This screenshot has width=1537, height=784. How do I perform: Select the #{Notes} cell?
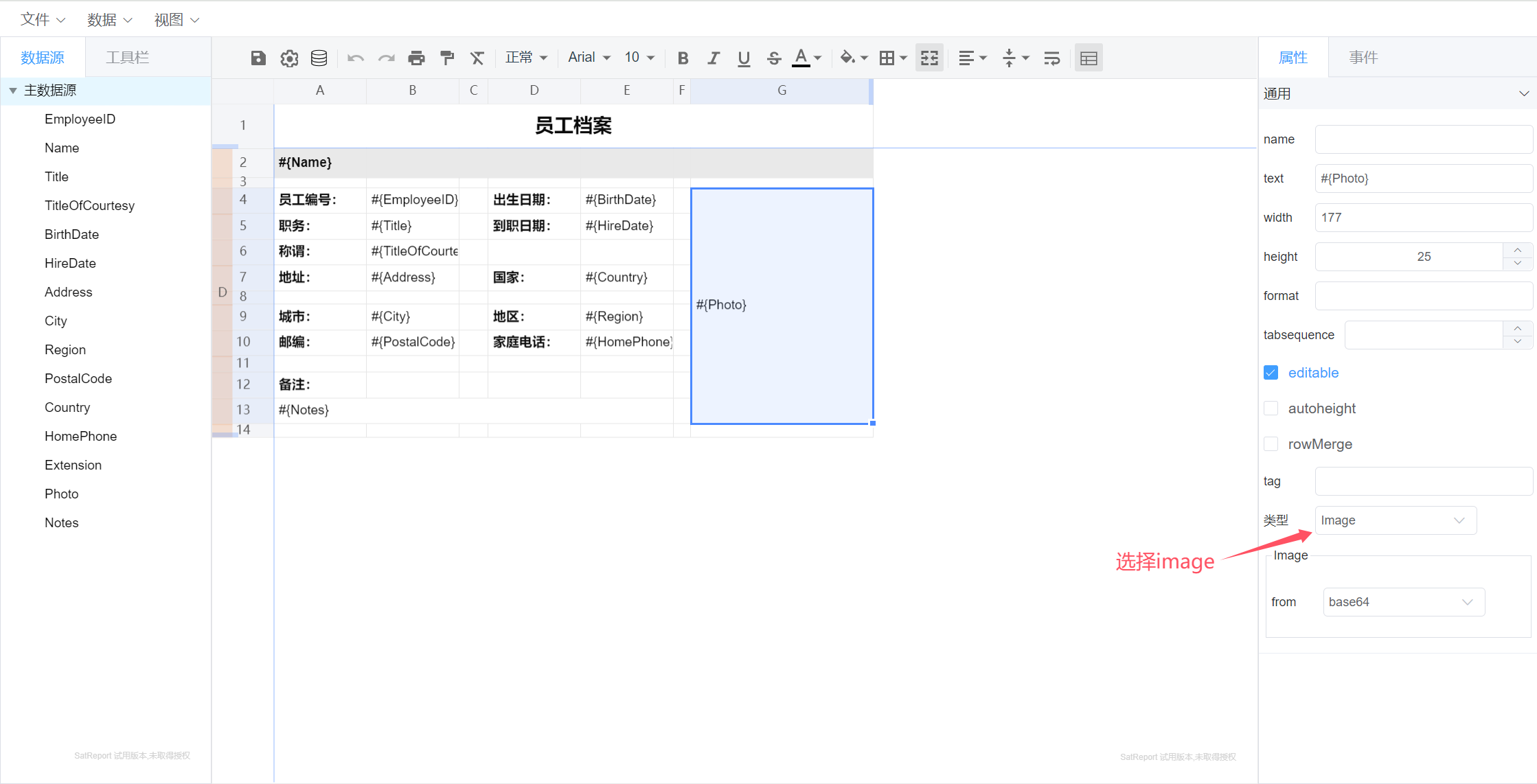coord(474,411)
